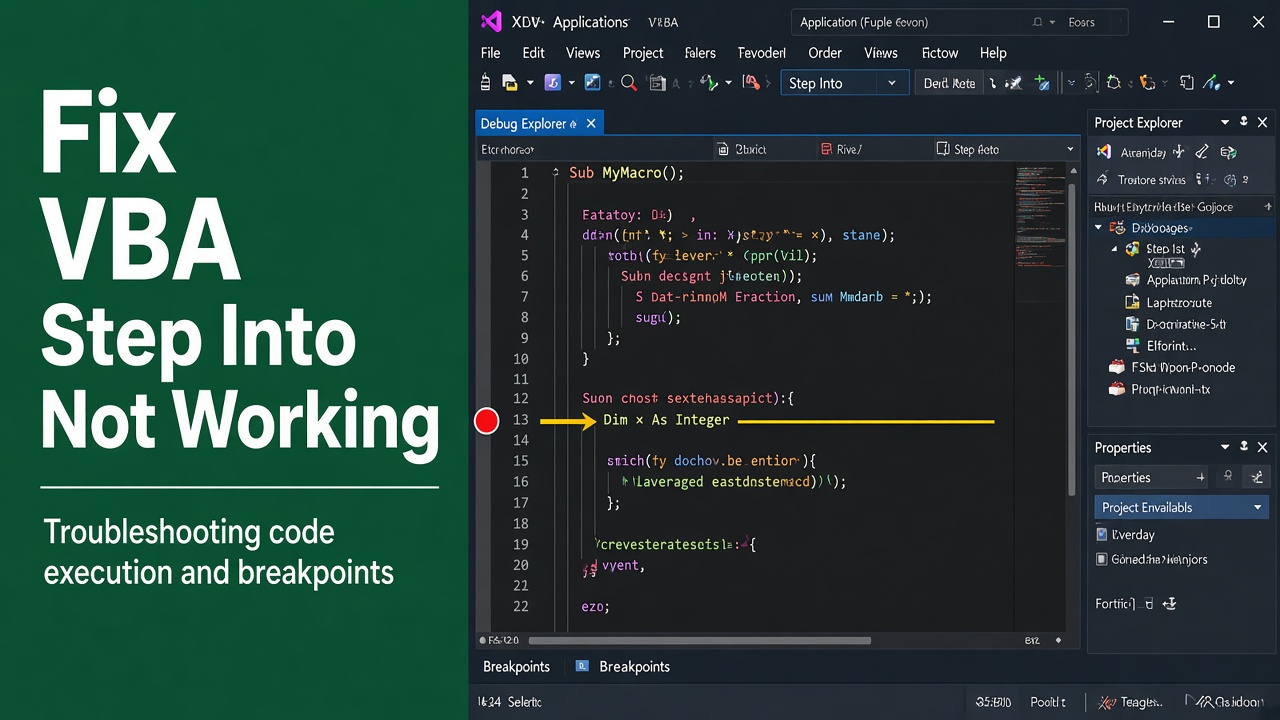This screenshot has width=1280, height=720.
Task: Click the orange shield icon in toolbar
Action: click(x=1147, y=83)
